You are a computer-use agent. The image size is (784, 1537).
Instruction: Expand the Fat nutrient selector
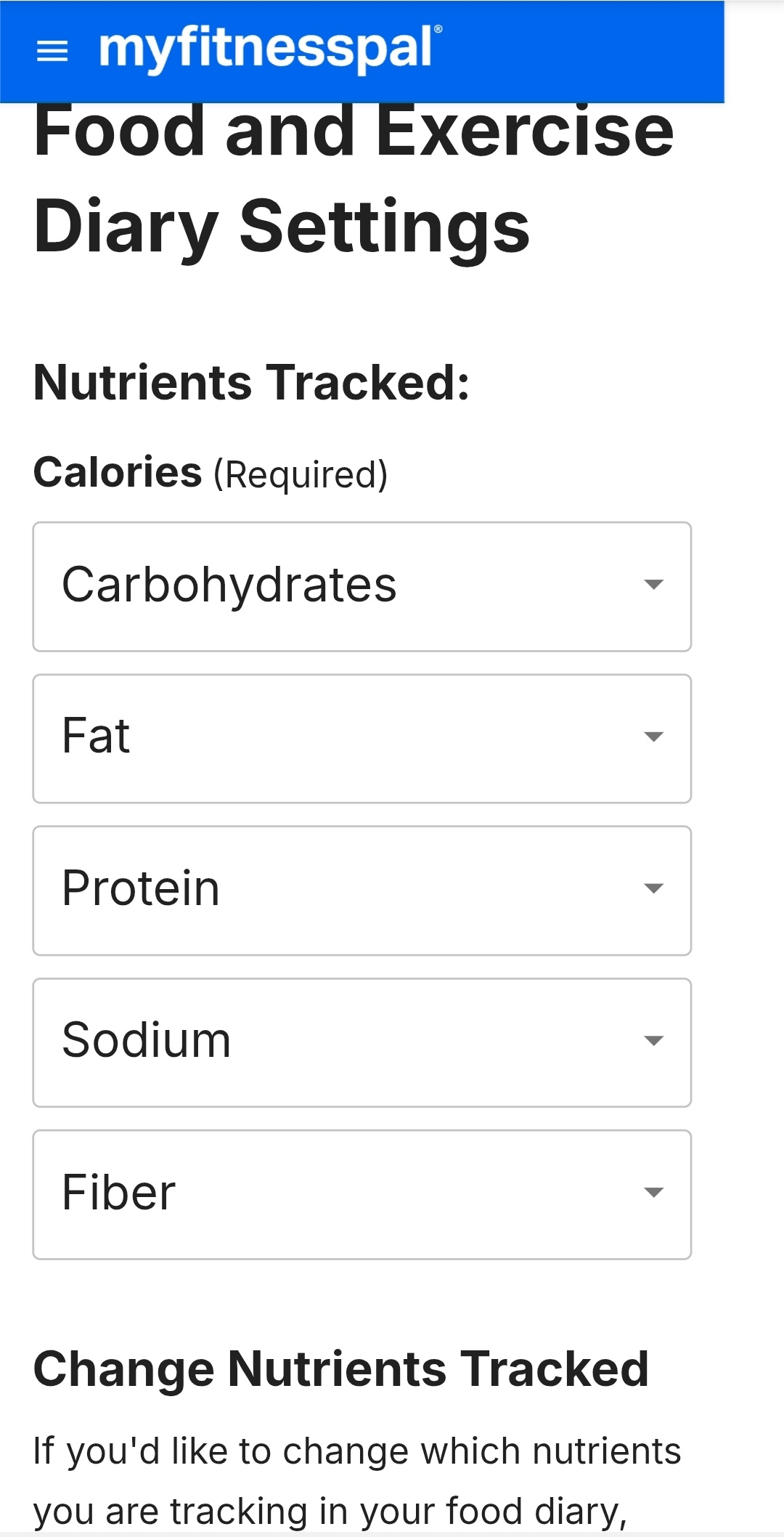pyautogui.click(x=362, y=739)
